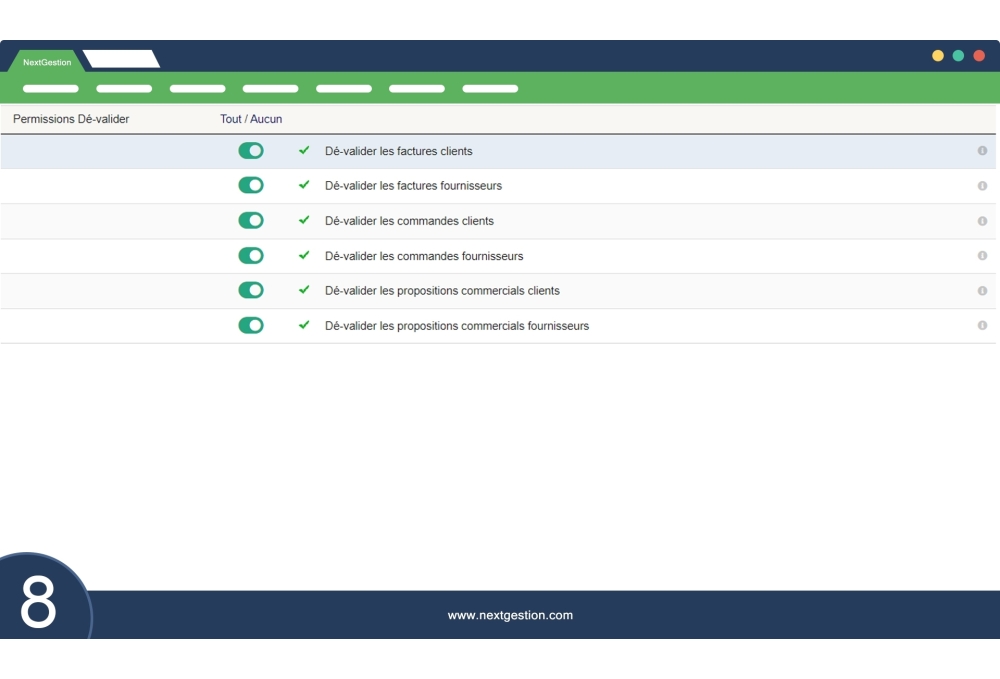Click the NextGestion logo tab
Viewport: 1000px width, 679px height.
click(x=45, y=61)
